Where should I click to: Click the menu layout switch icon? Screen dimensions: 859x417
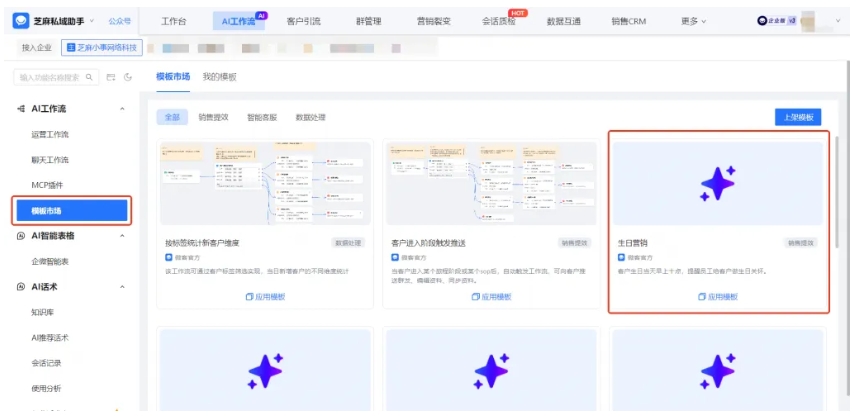point(111,77)
